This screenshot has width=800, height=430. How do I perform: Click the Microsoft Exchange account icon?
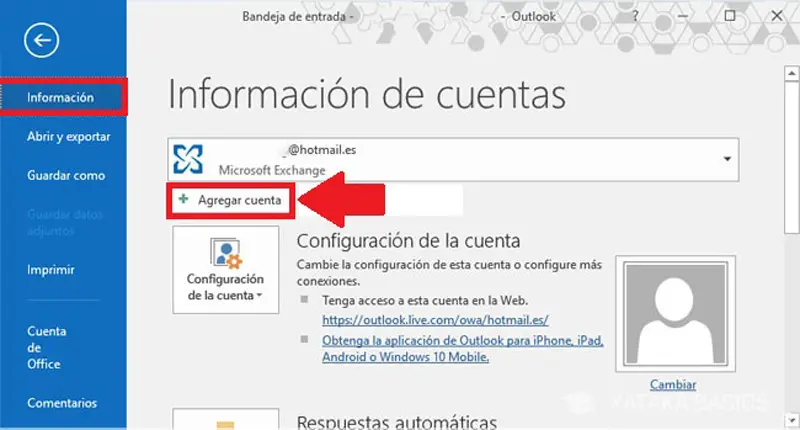click(188, 159)
